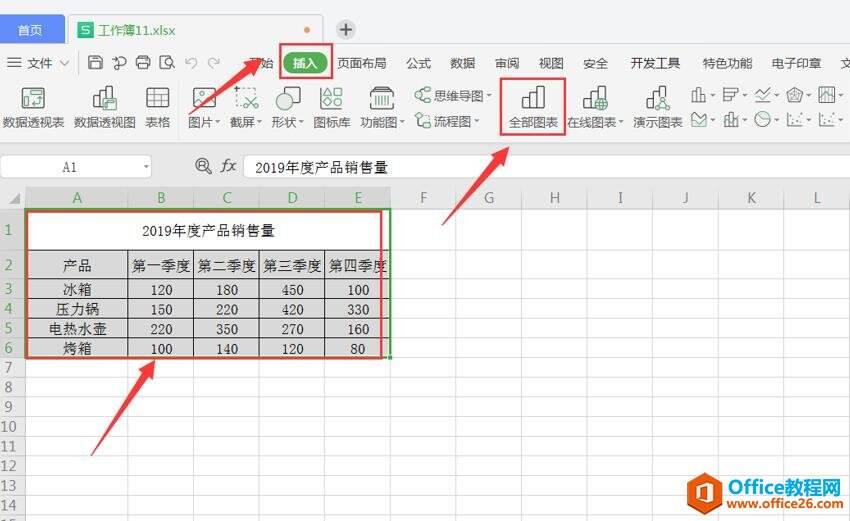
Task: Insert a pie chart icon
Action: point(763,119)
